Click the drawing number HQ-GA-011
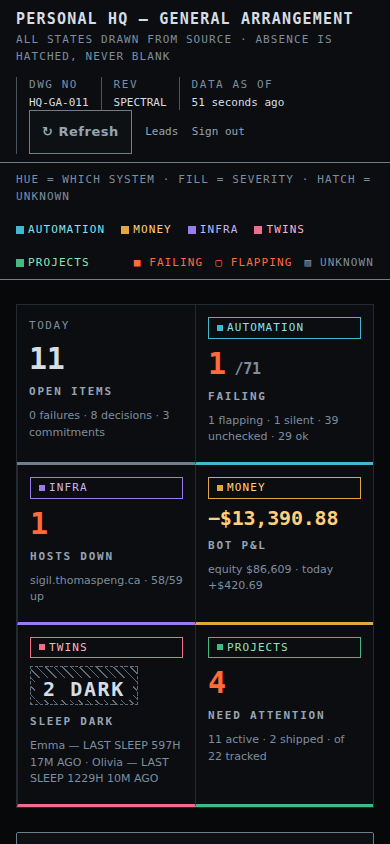 [x=59, y=102]
